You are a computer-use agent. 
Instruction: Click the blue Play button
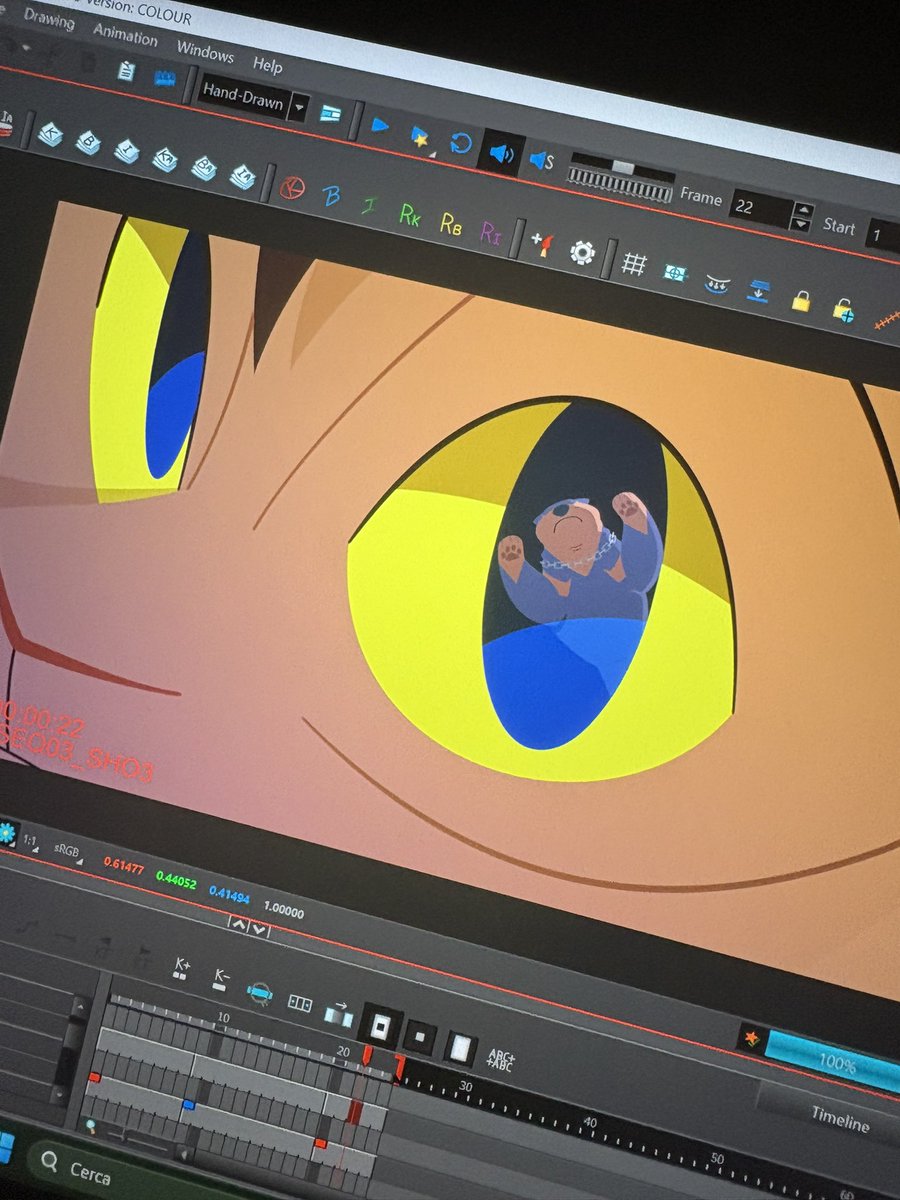(380, 125)
